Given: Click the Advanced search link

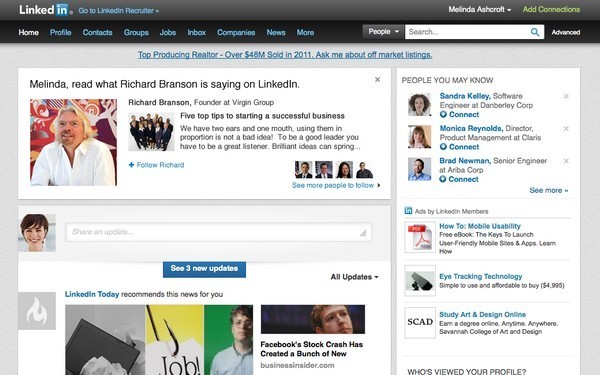Looking at the screenshot, I should point(566,33).
